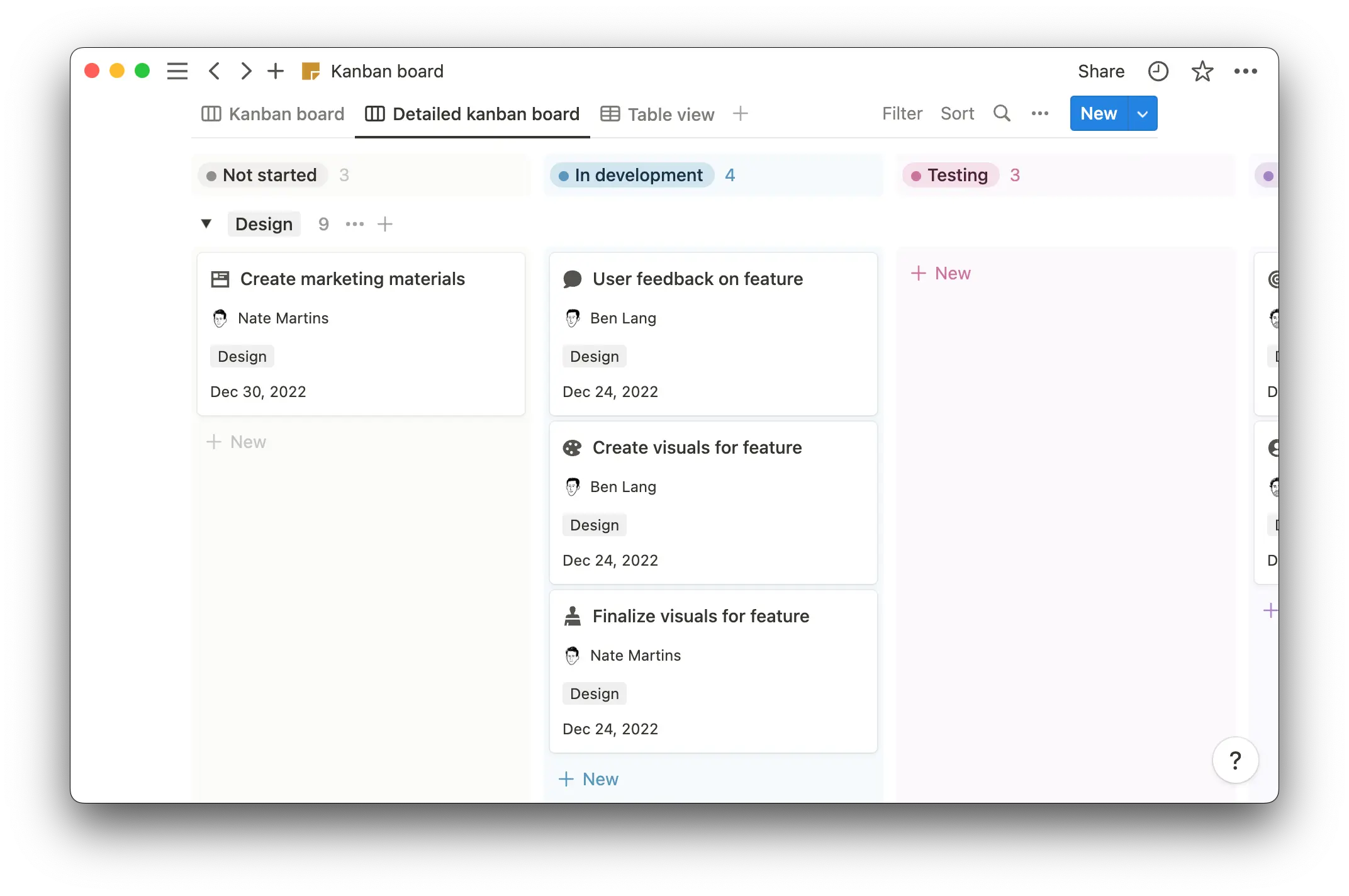Image resolution: width=1349 pixels, height=896 pixels.
Task: Click the pink Testing status pill
Action: (x=950, y=175)
